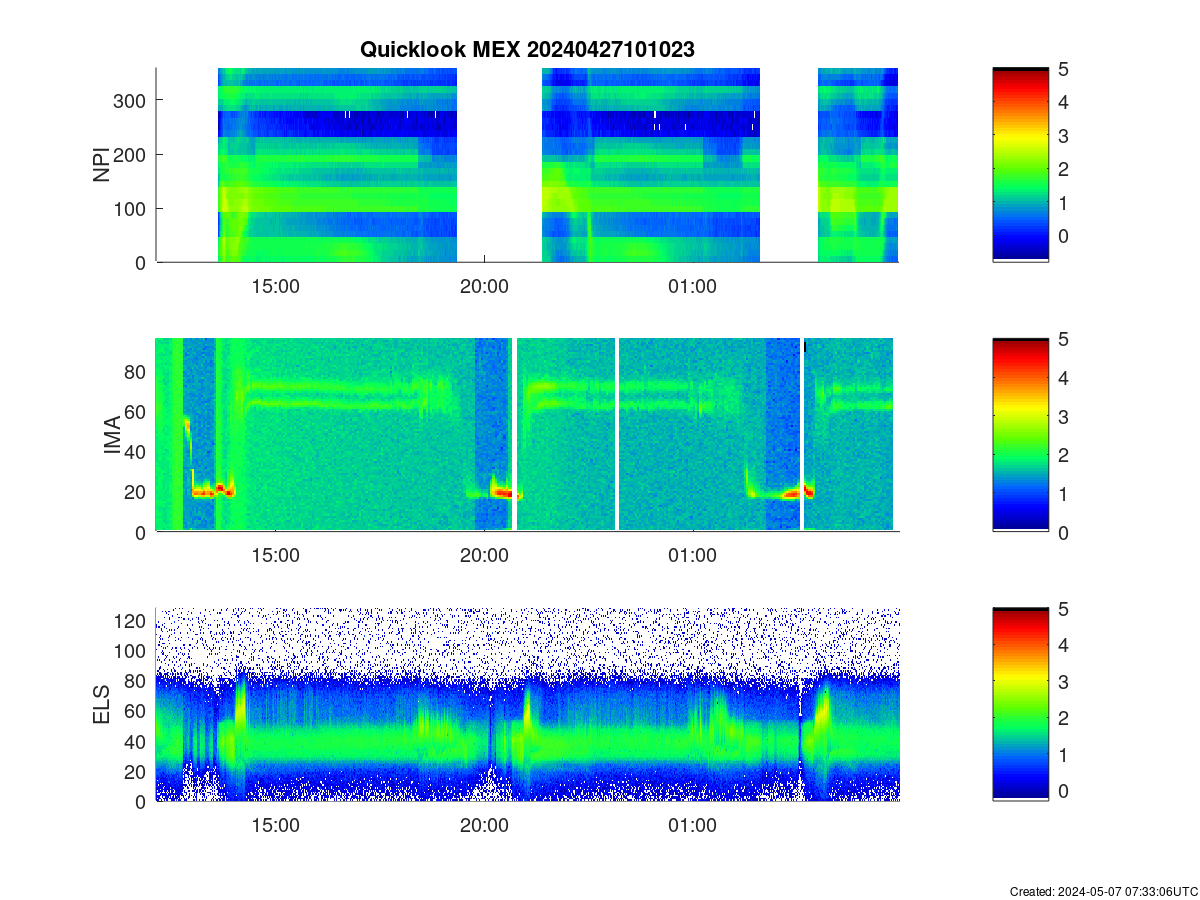Image resolution: width=1200 pixels, height=900 pixels.
Task: Click the "15:00" tick under IMA plot
Action: 275,556
